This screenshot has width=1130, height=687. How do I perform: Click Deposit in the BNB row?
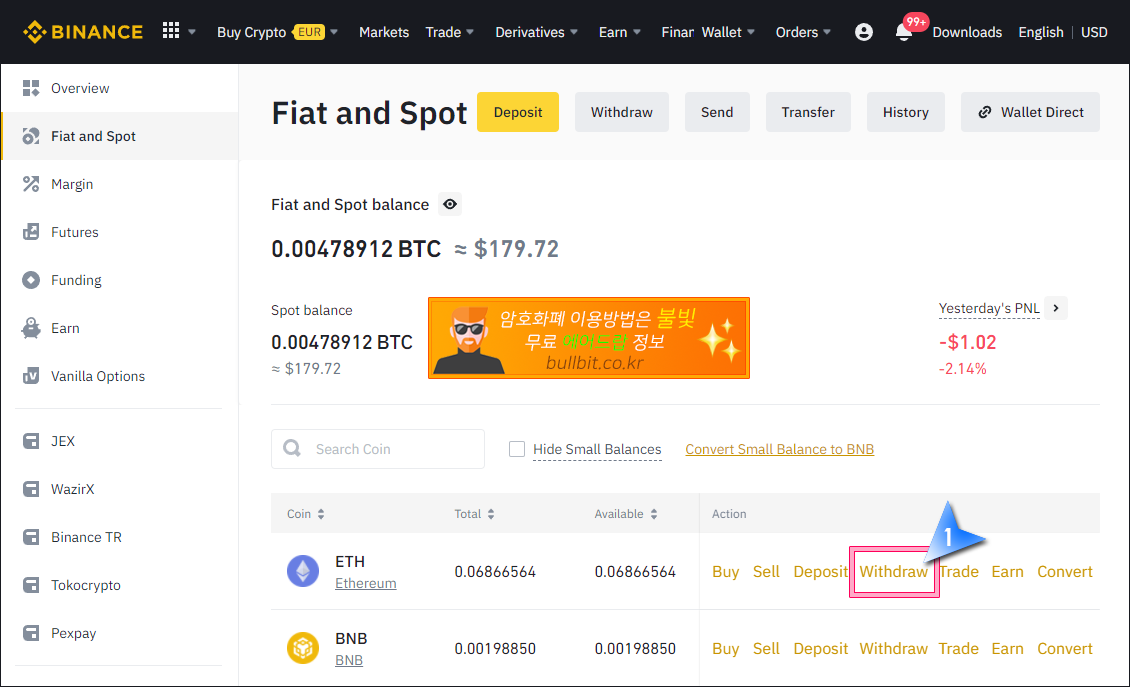[820, 648]
